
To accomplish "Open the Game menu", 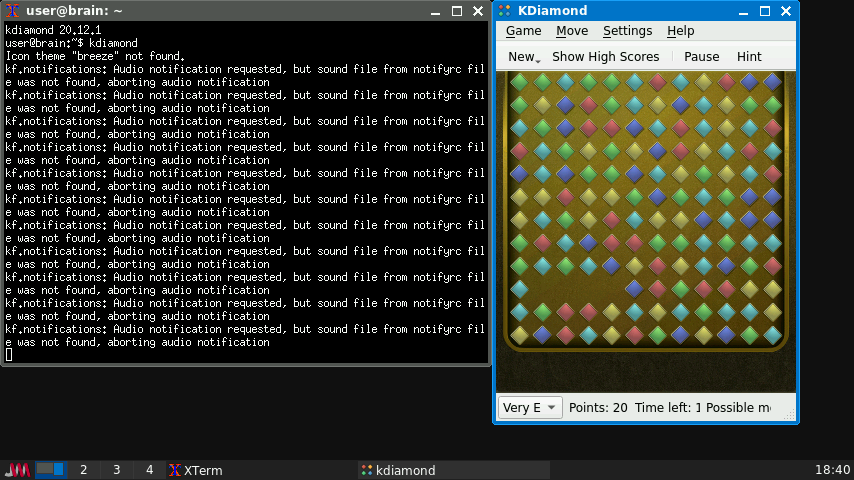I will [523, 31].
